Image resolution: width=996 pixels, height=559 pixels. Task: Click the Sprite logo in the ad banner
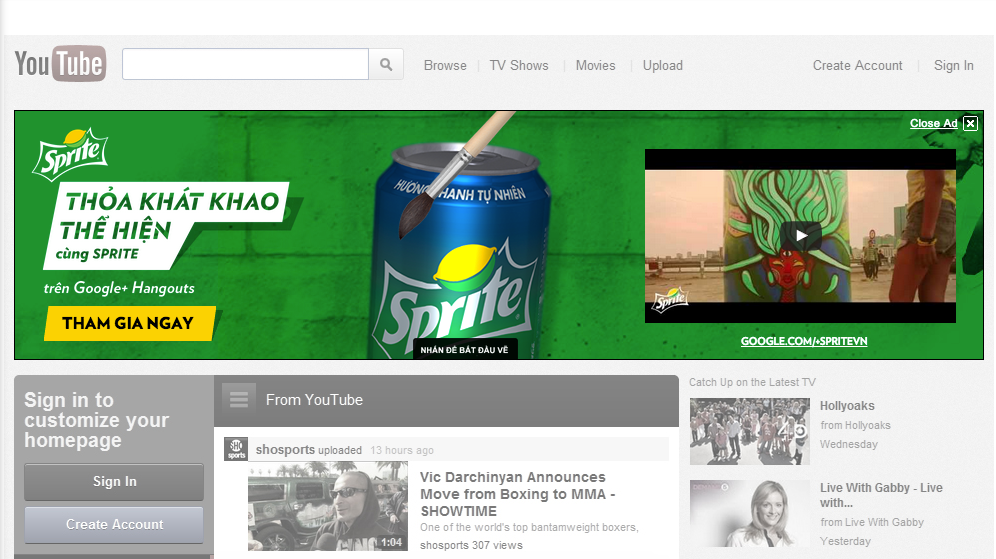pos(70,154)
